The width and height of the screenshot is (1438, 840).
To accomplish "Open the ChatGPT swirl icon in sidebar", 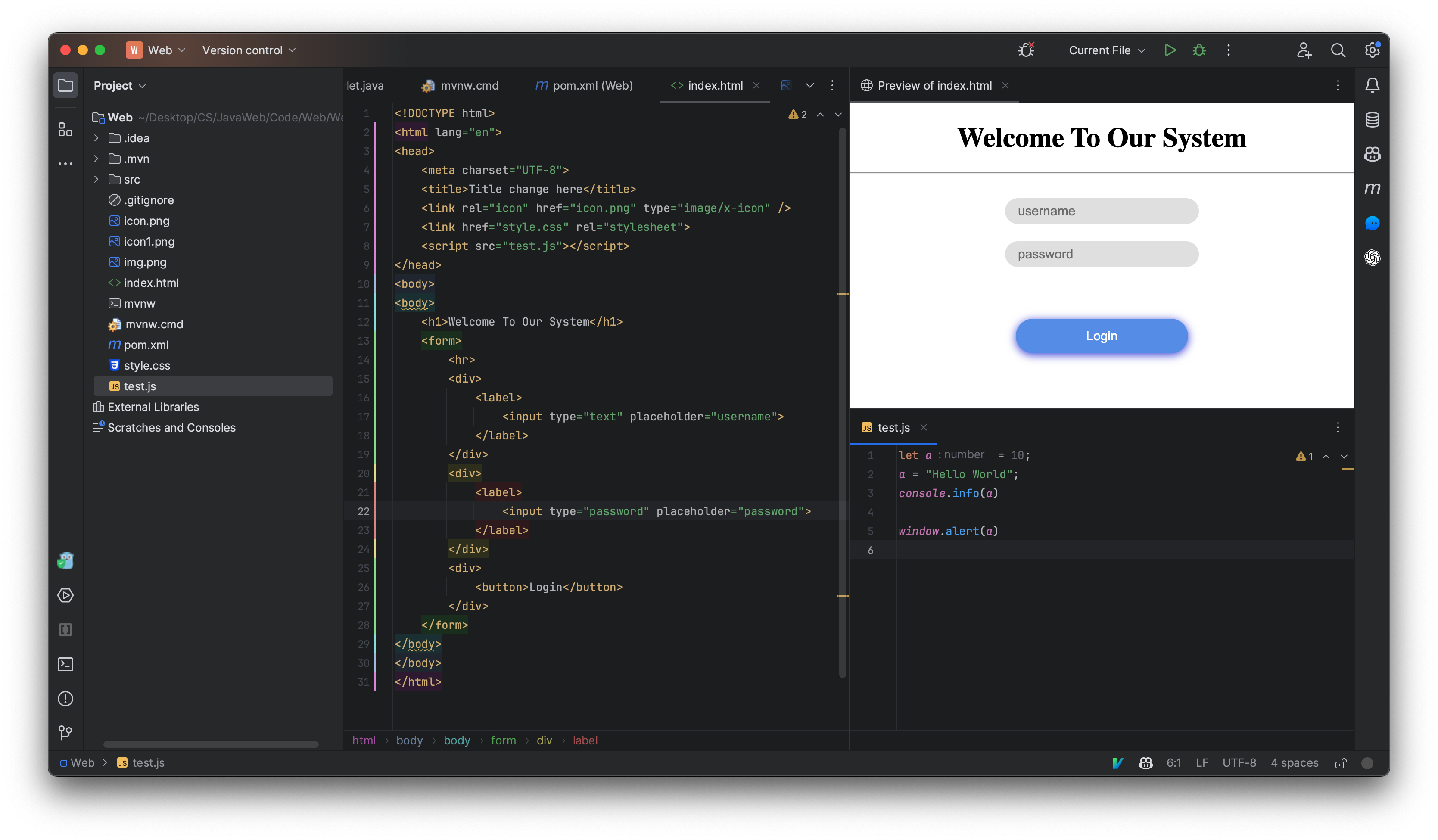I will tap(1373, 258).
